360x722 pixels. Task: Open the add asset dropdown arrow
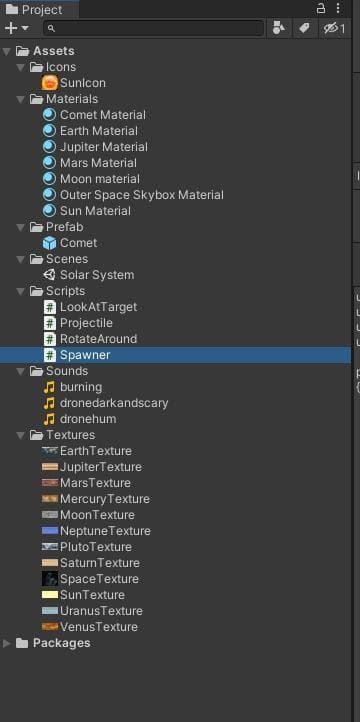pos(25,29)
